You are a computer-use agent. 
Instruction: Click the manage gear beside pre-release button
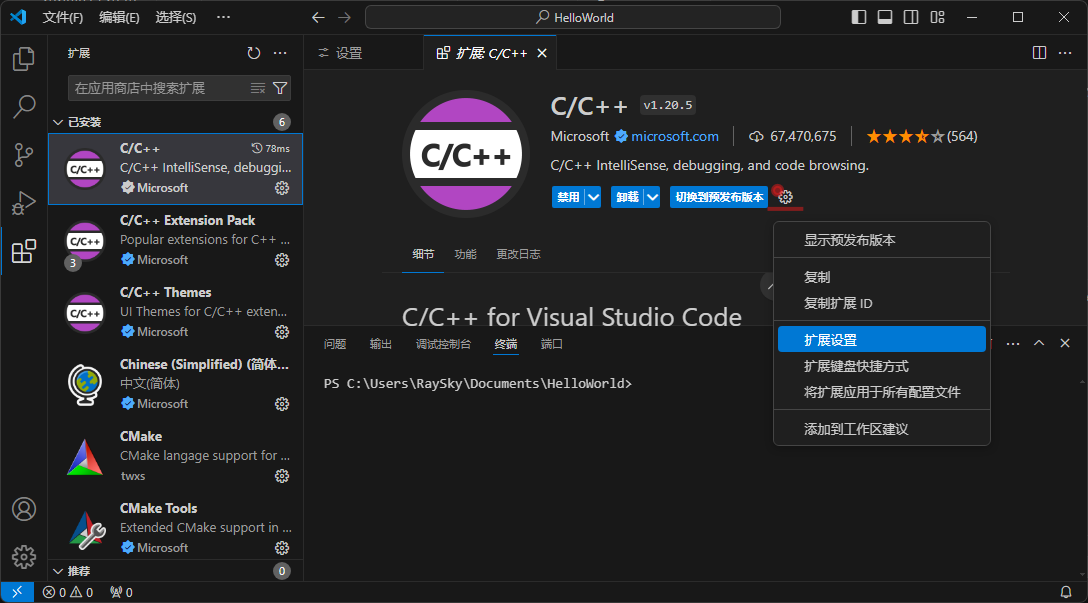pyautogui.click(x=785, y=197)
